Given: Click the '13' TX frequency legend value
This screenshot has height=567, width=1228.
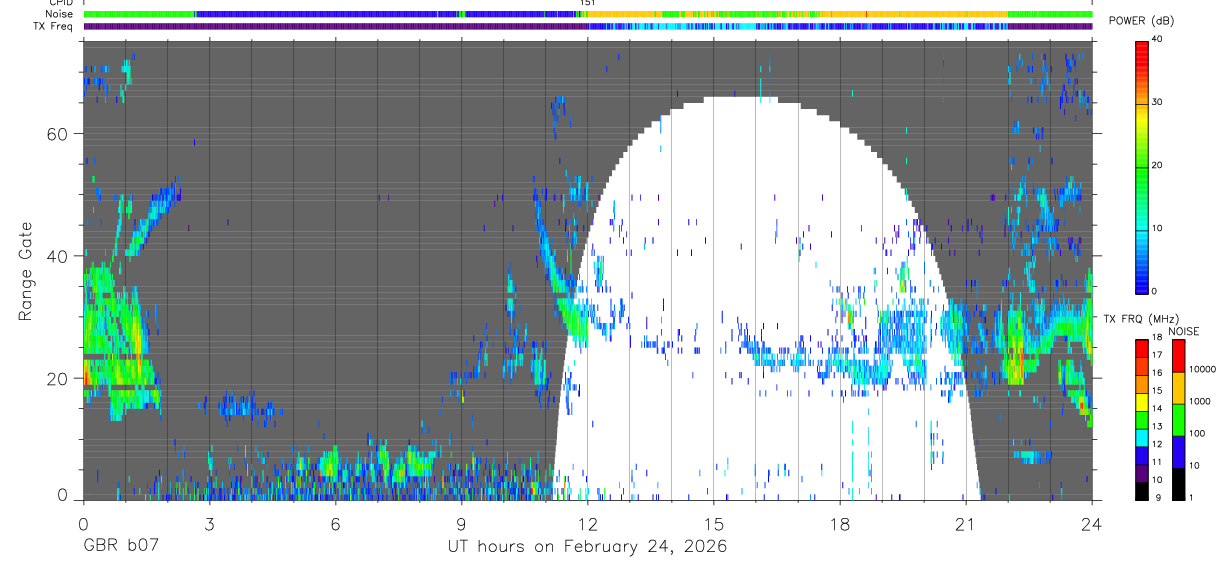Looking at the screenshot, I should tap(1157, 427).
